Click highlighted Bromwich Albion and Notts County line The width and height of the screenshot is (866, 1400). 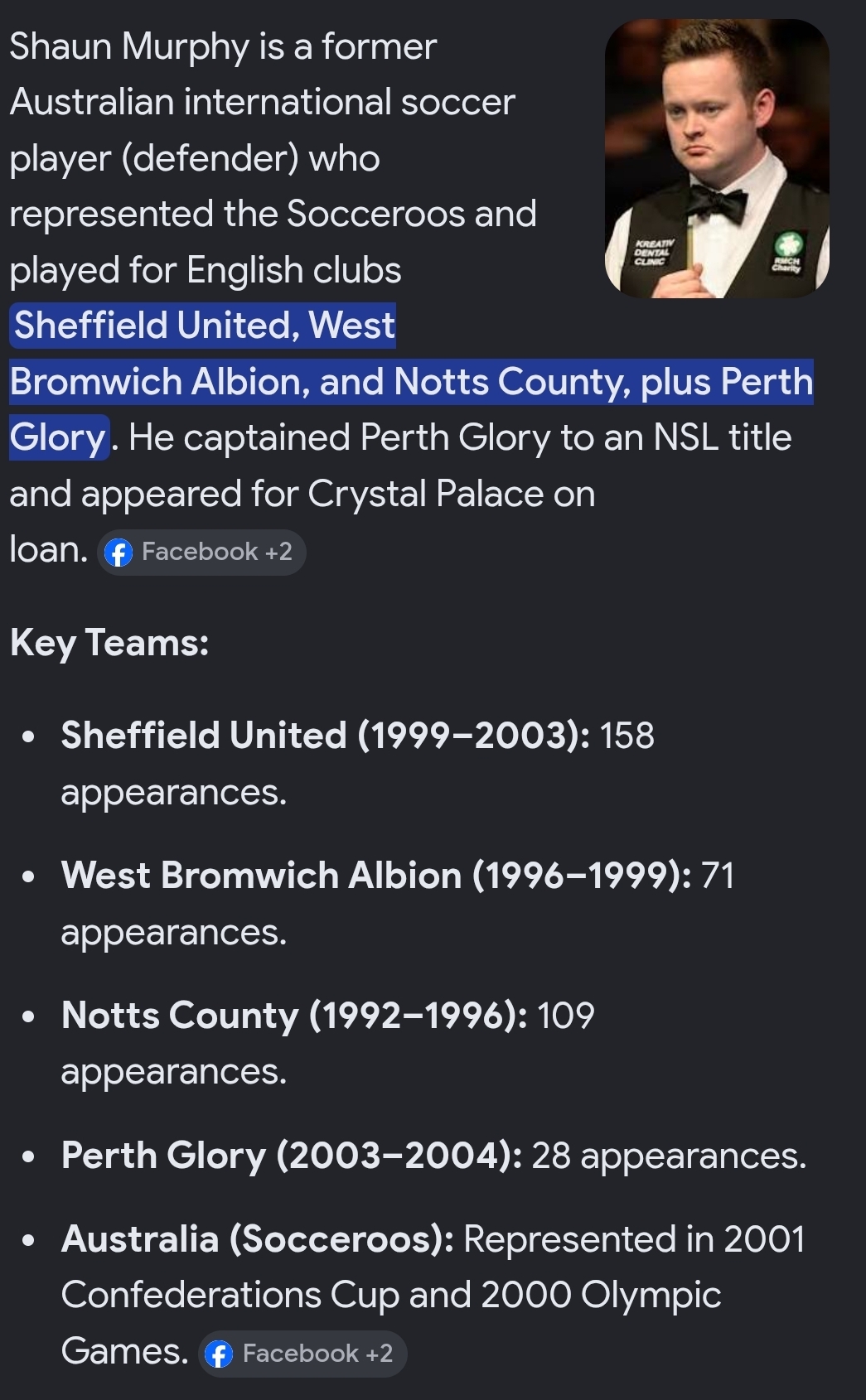[x=411, y=382]
